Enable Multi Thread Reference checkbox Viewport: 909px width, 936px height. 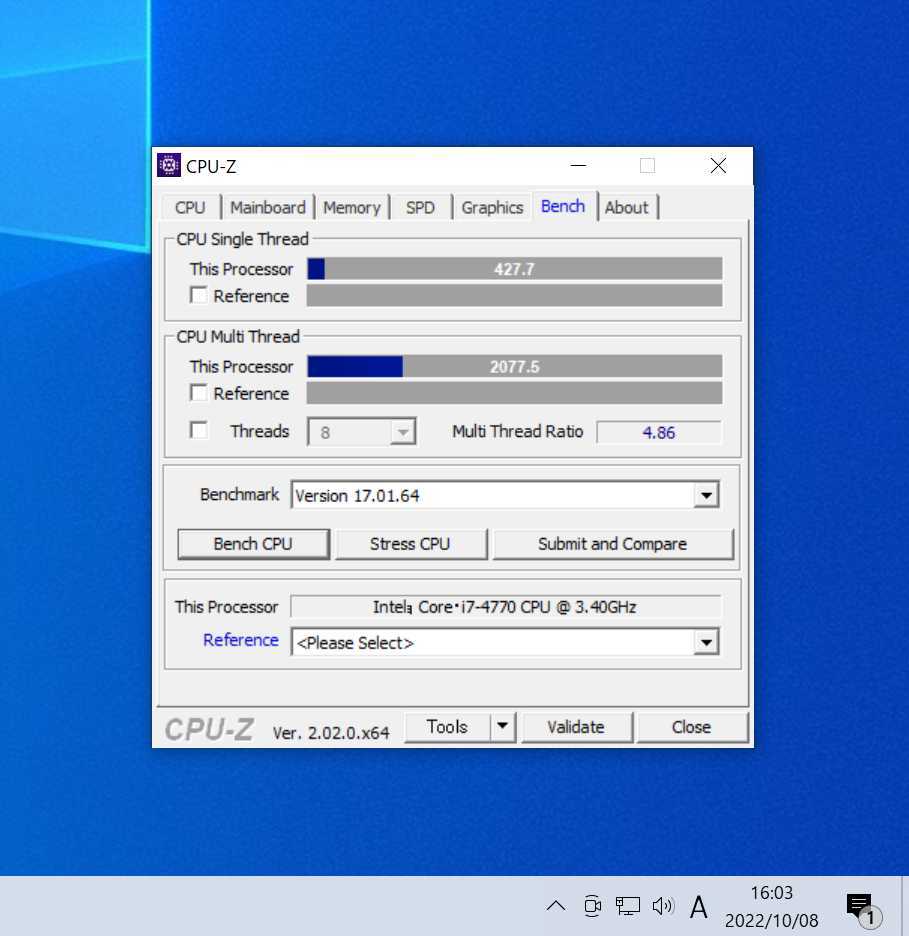tap(199, 392)
